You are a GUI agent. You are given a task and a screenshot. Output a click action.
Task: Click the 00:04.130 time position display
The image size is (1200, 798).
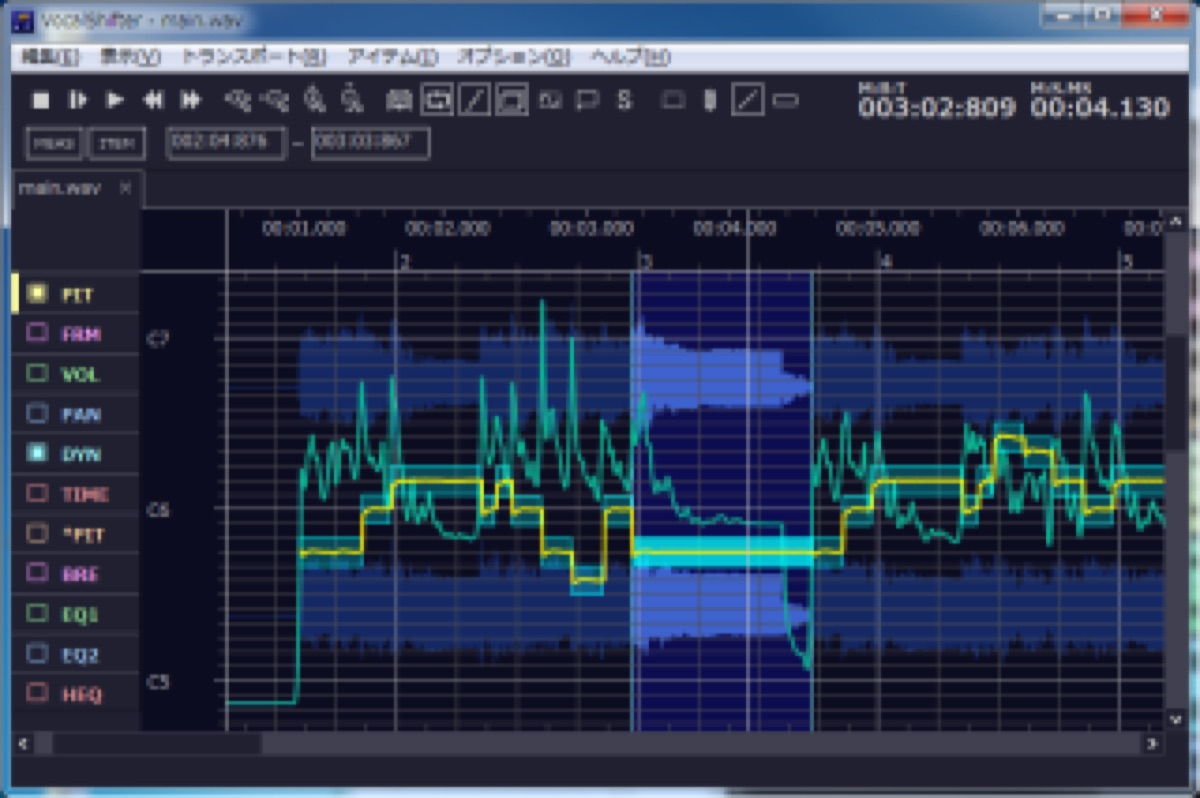click(x=1101, y=106)
